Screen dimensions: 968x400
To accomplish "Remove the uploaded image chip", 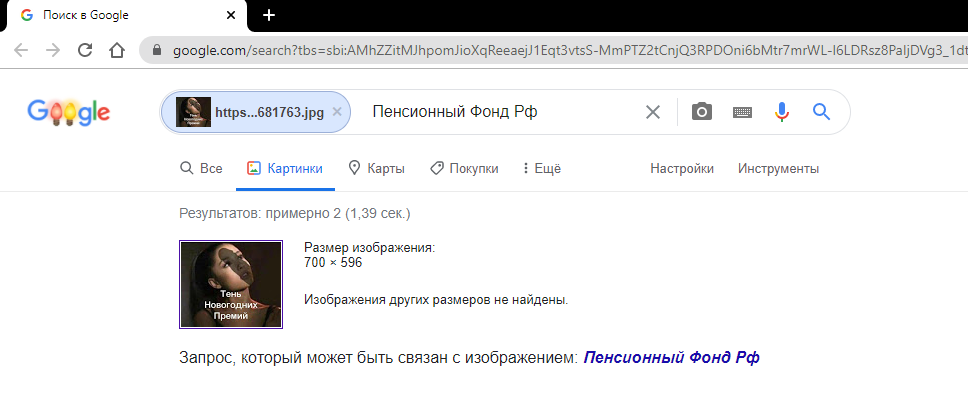I will point(337,112).
